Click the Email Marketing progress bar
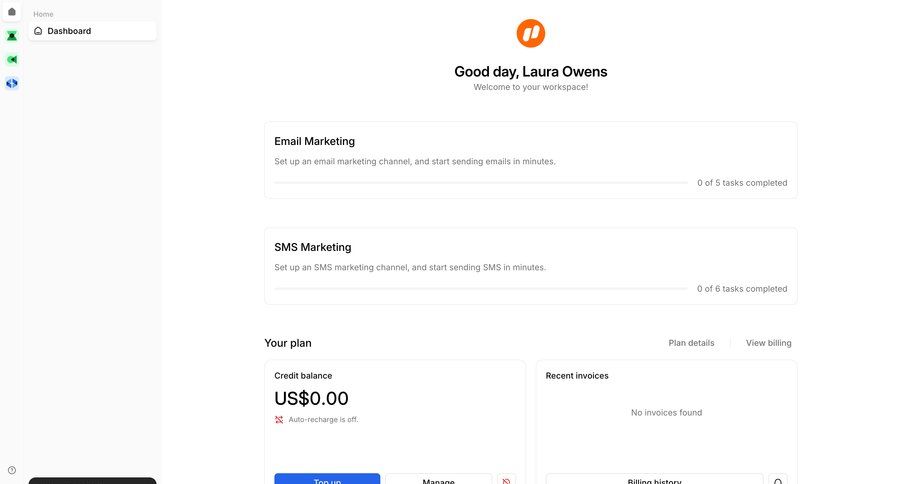The image size is (900, 484). coord(480,183)
